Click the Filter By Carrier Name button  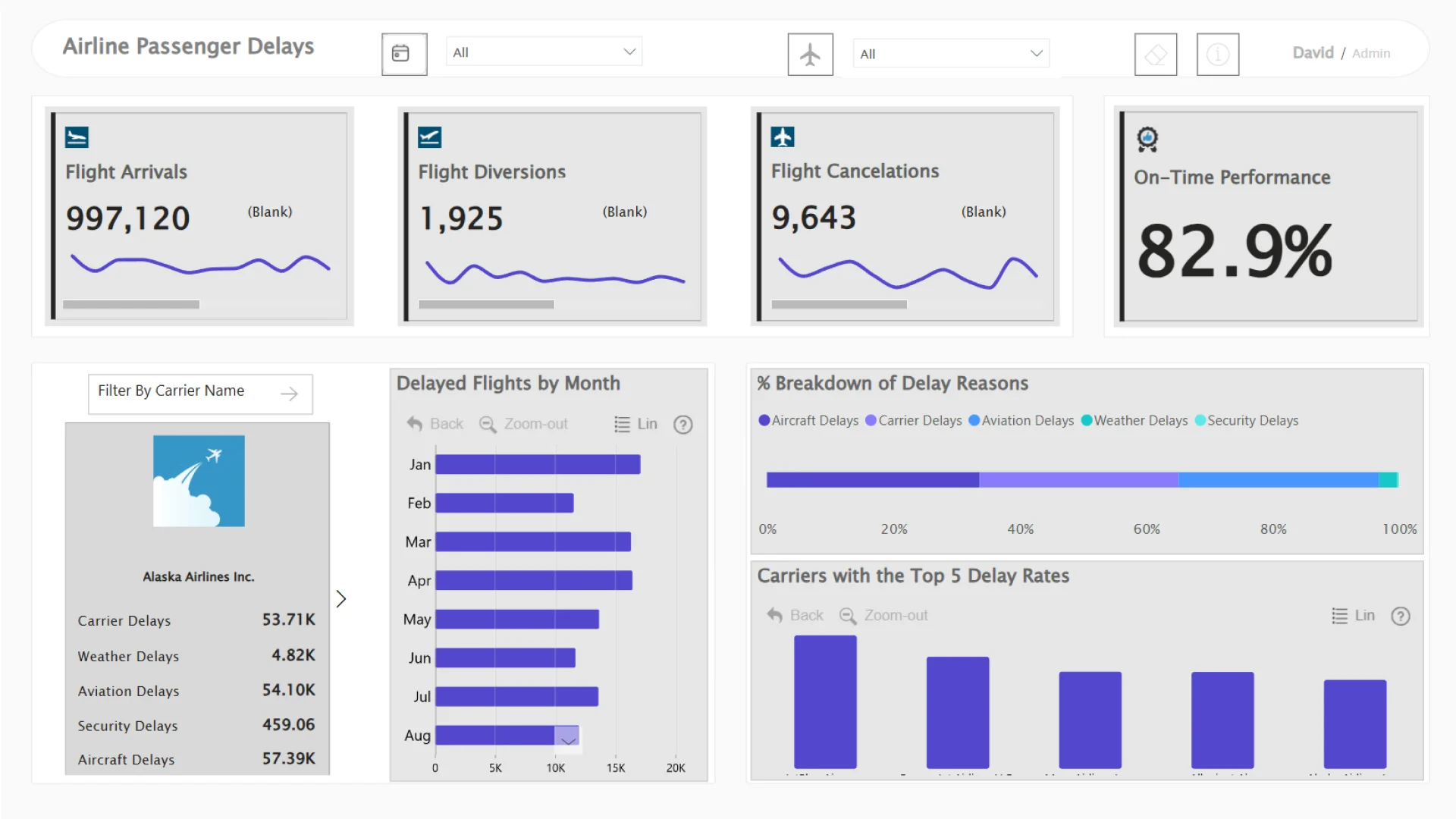click(x=200, y=394)
